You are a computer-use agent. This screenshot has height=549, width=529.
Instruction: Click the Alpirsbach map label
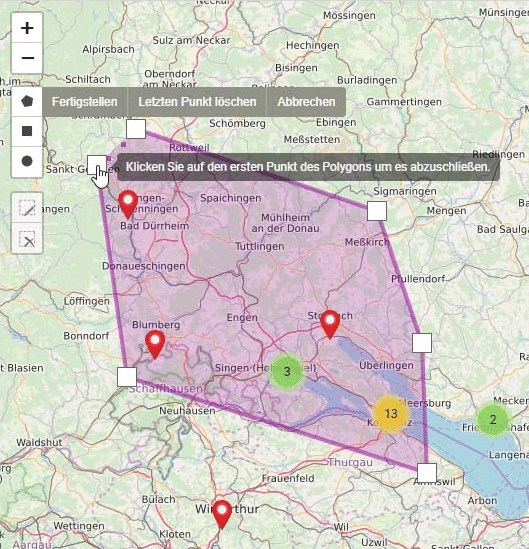click(109, 50)
